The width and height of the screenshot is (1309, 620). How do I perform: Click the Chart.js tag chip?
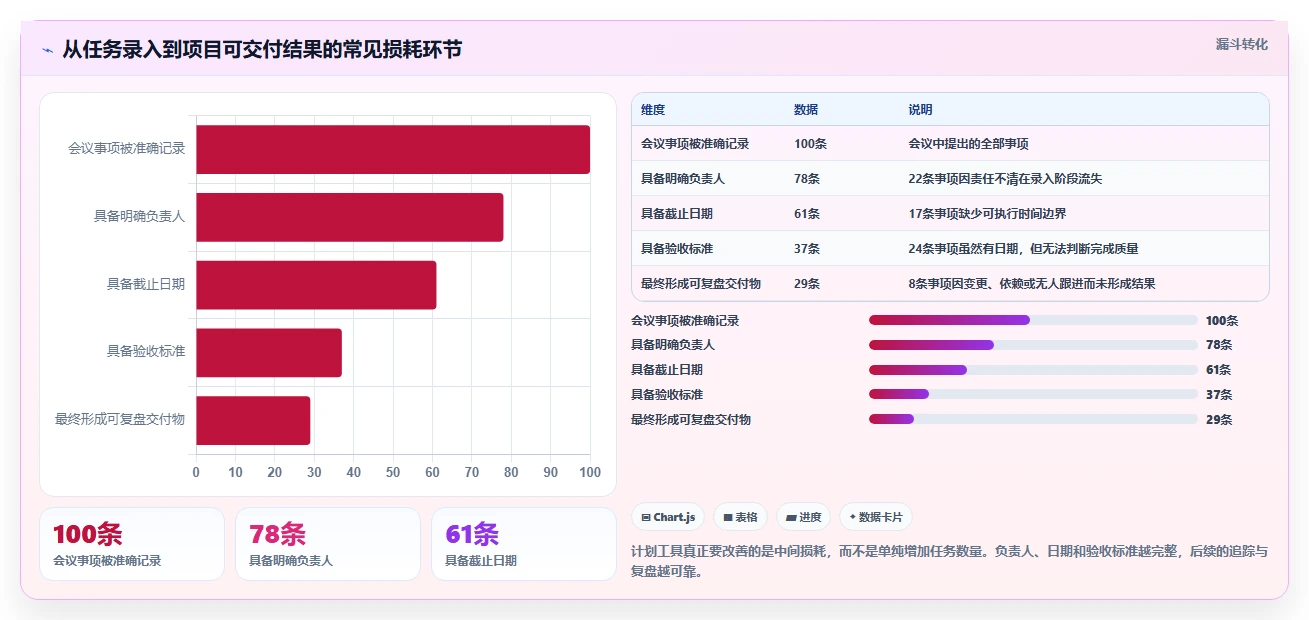[668, 517]
